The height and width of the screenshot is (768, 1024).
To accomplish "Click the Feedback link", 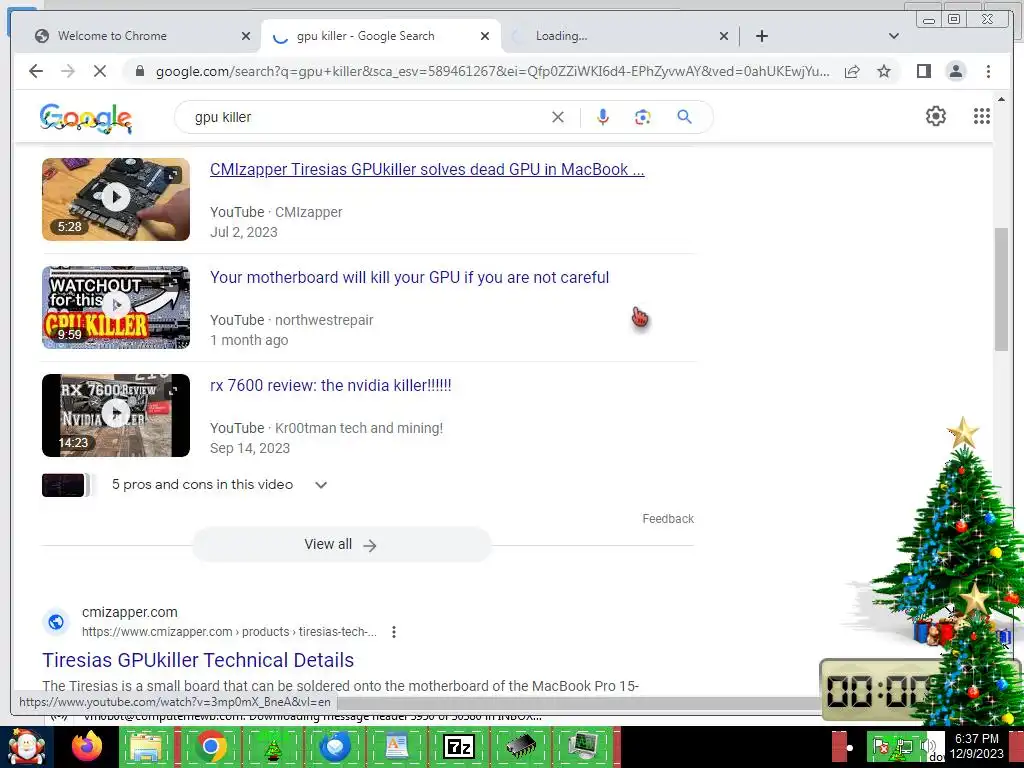I will [x=668, y=519].
